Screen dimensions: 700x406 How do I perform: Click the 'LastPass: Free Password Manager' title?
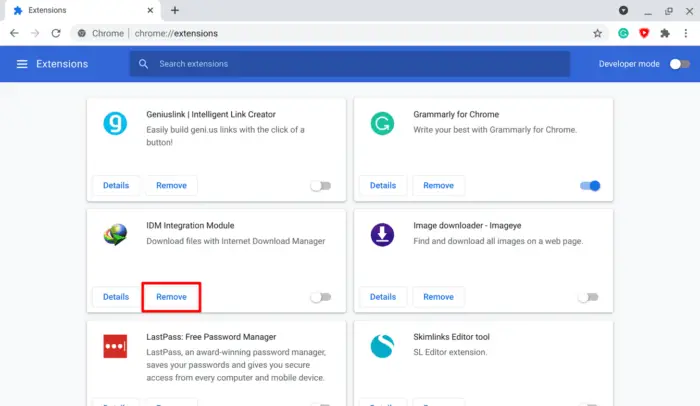click(x=211, y=337)
